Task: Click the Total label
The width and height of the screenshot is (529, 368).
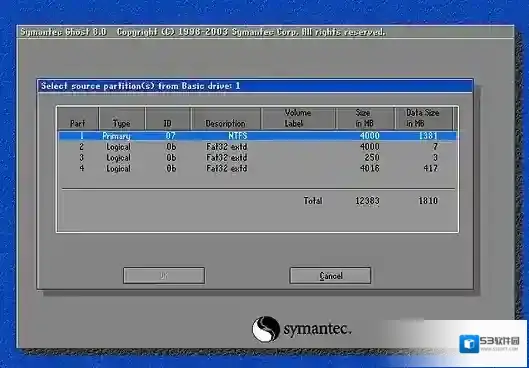Action: pos(313,201)
